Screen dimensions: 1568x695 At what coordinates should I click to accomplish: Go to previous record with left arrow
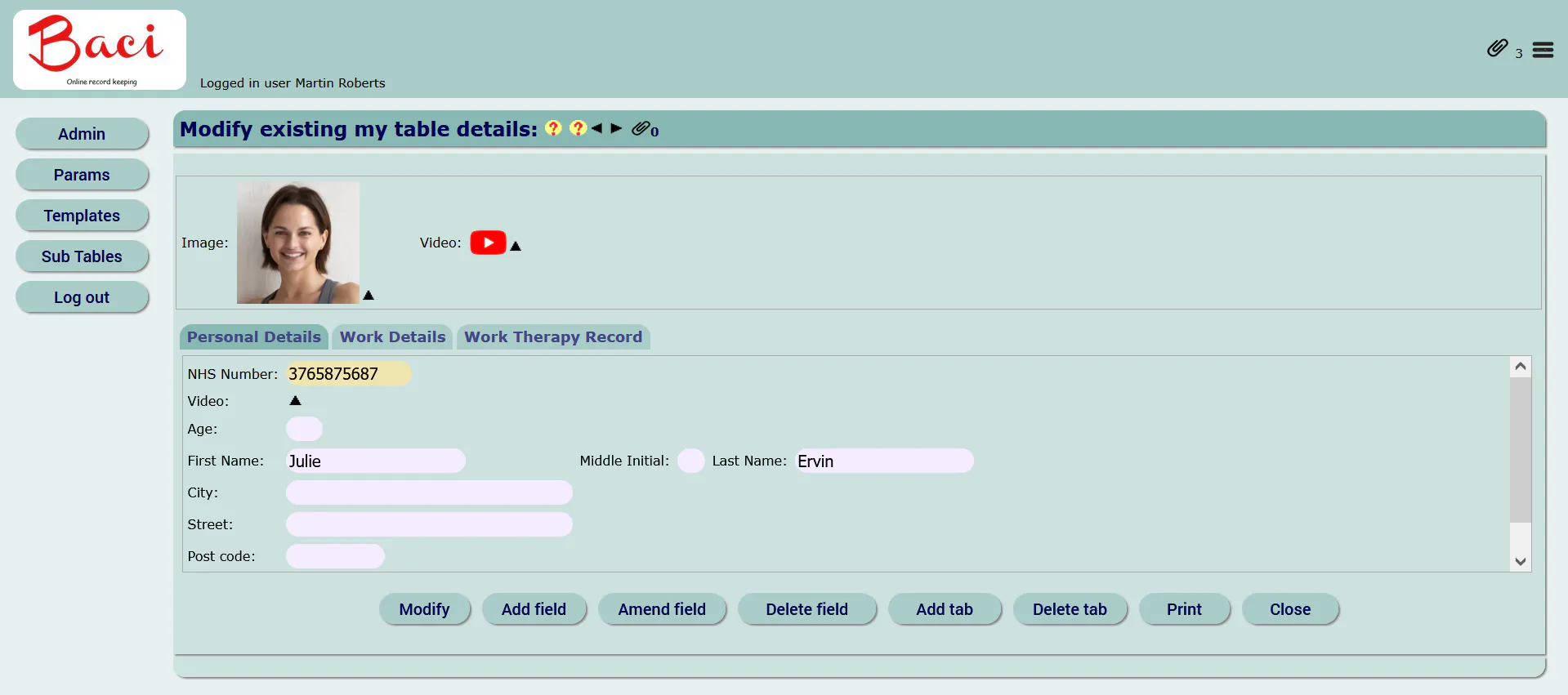596,128
